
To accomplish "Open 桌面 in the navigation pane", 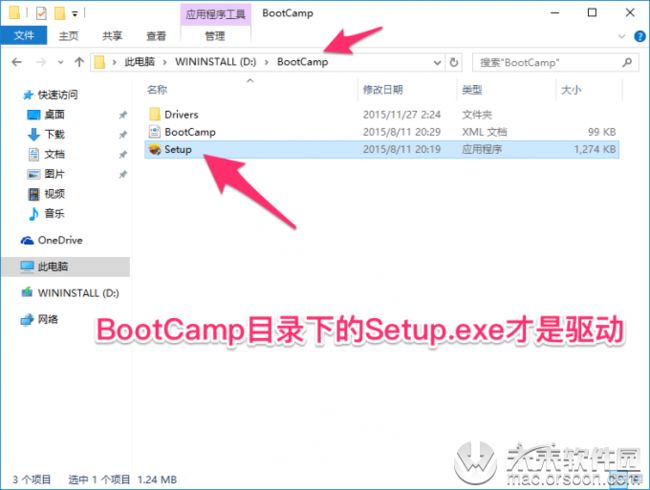I will pos(54,114).
